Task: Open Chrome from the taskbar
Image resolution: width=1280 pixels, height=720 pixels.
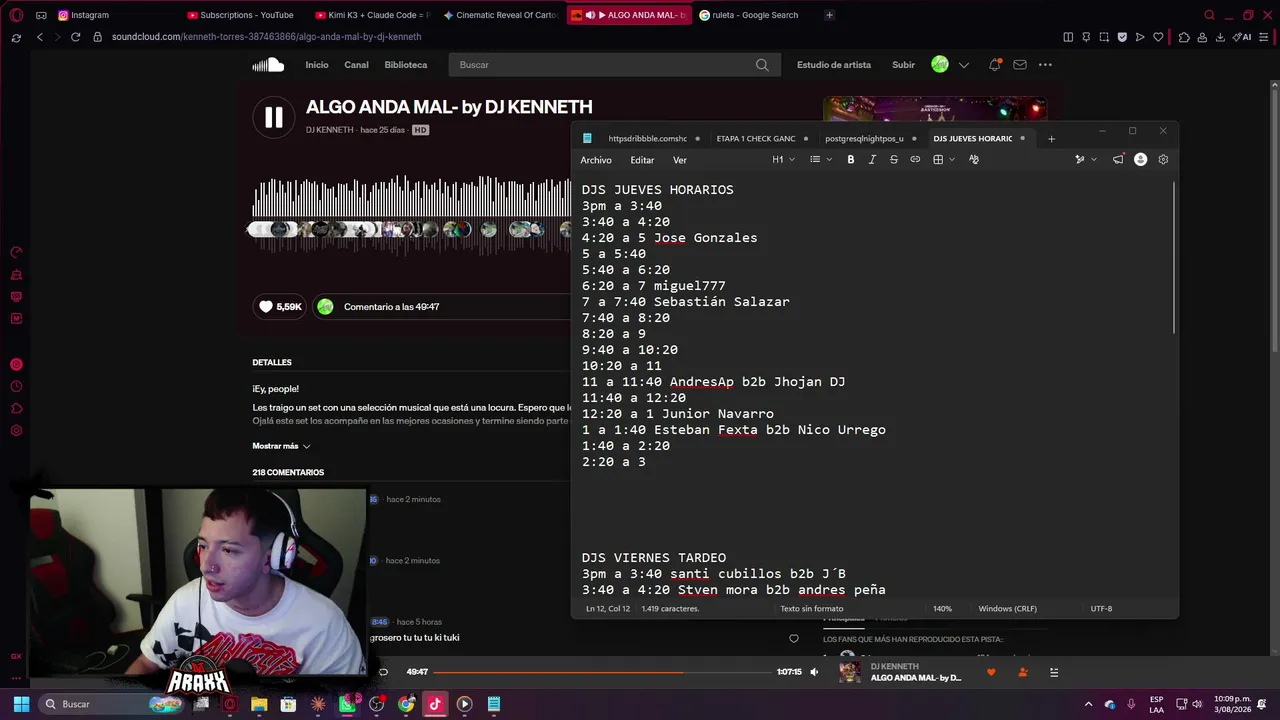Action: click(406, 704)
